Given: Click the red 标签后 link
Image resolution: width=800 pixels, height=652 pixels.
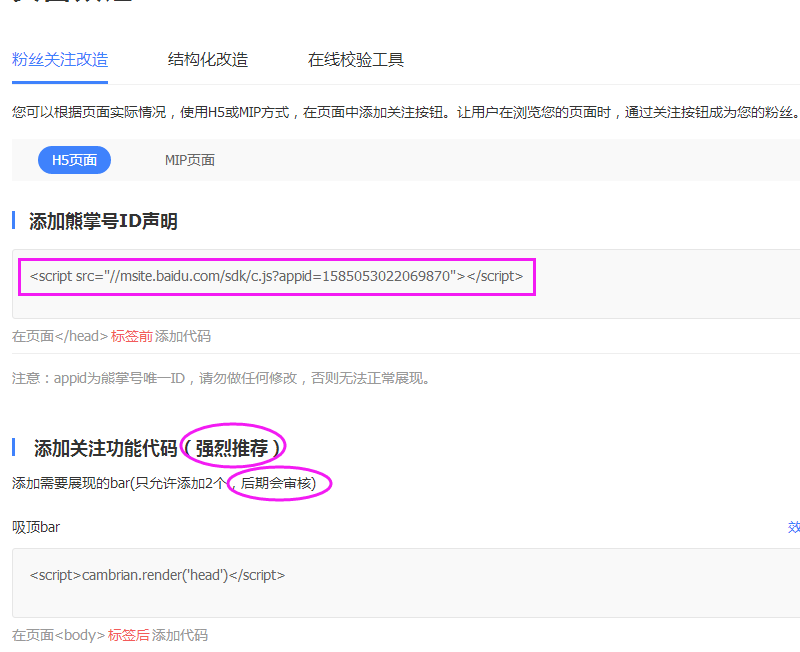Looking at the screenshot, I should click(131, 635).
